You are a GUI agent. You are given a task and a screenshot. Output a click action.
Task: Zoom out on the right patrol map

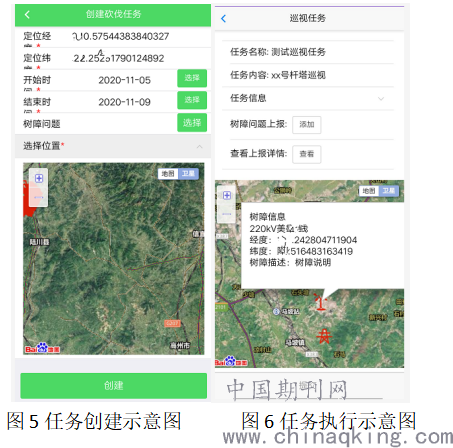point(227,214)
